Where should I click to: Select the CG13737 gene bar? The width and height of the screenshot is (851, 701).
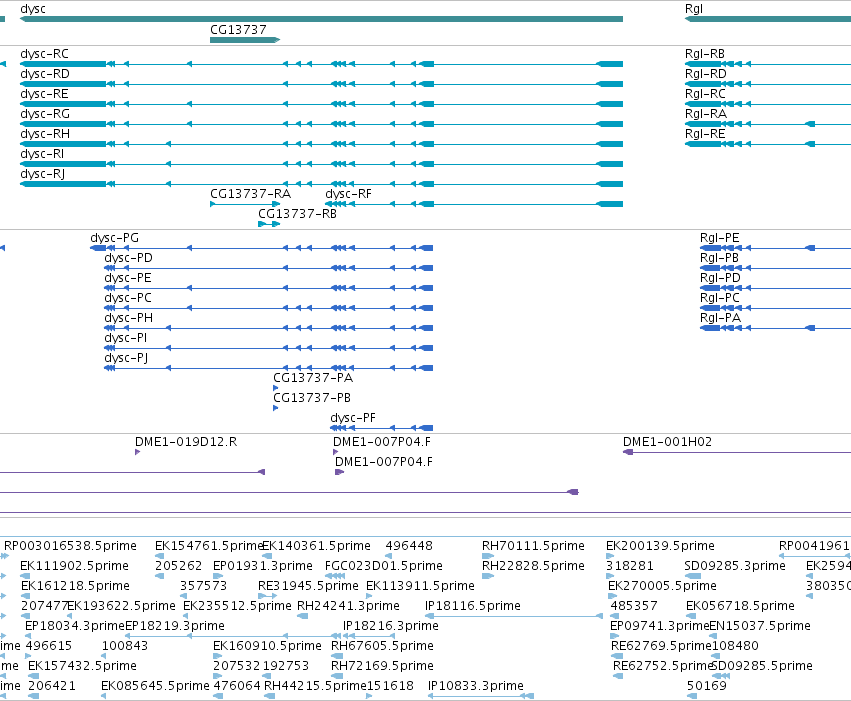coord(245,40)
